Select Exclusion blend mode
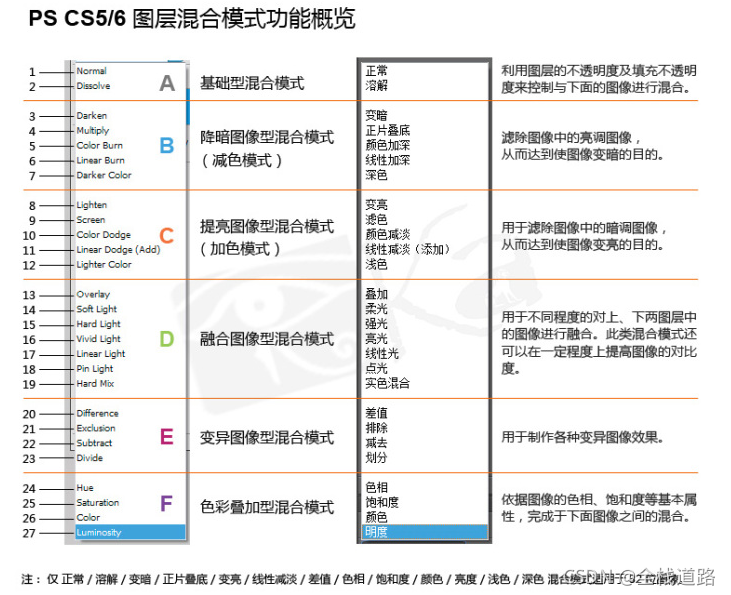This screenshot has height=595, width=731. pyautogui.click(x=96, y=429)
